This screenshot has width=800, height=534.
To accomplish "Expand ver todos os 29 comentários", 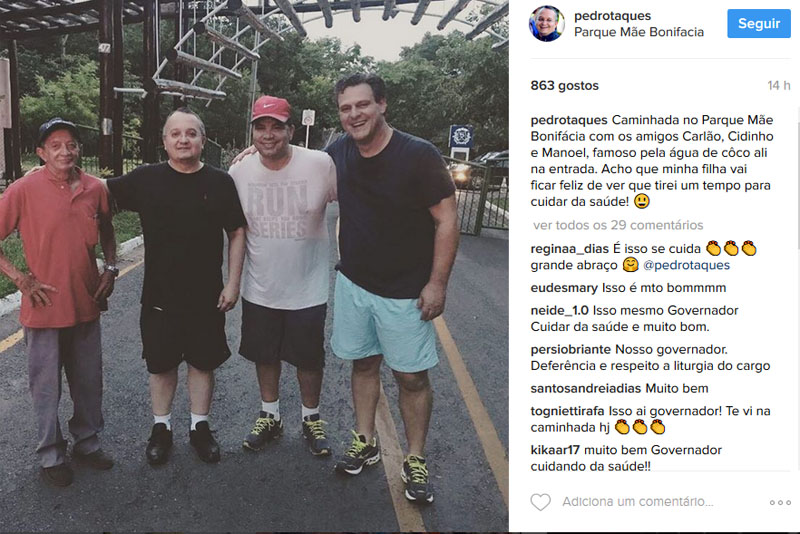I will 618,225.
